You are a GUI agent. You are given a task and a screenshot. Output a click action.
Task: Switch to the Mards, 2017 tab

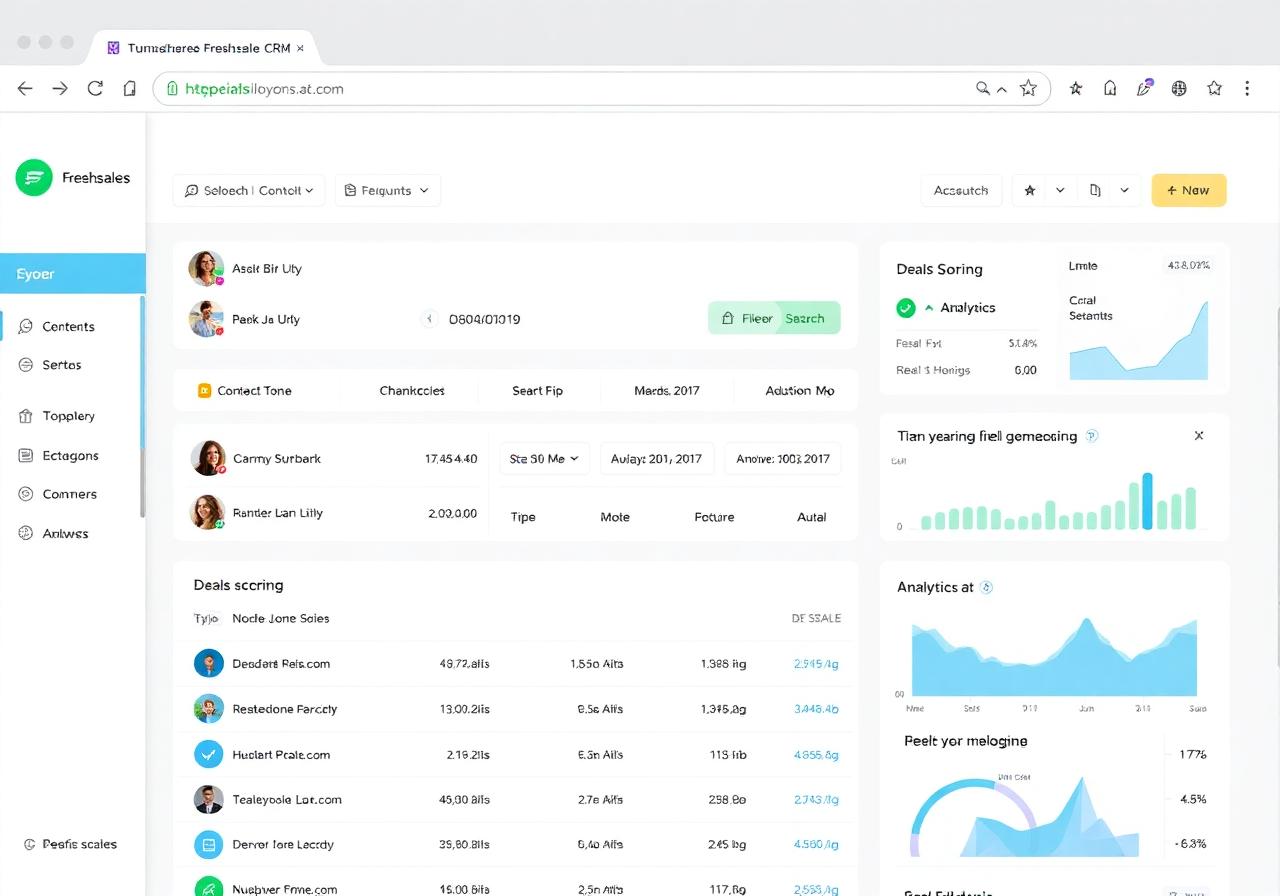click(x=667, y=391)
